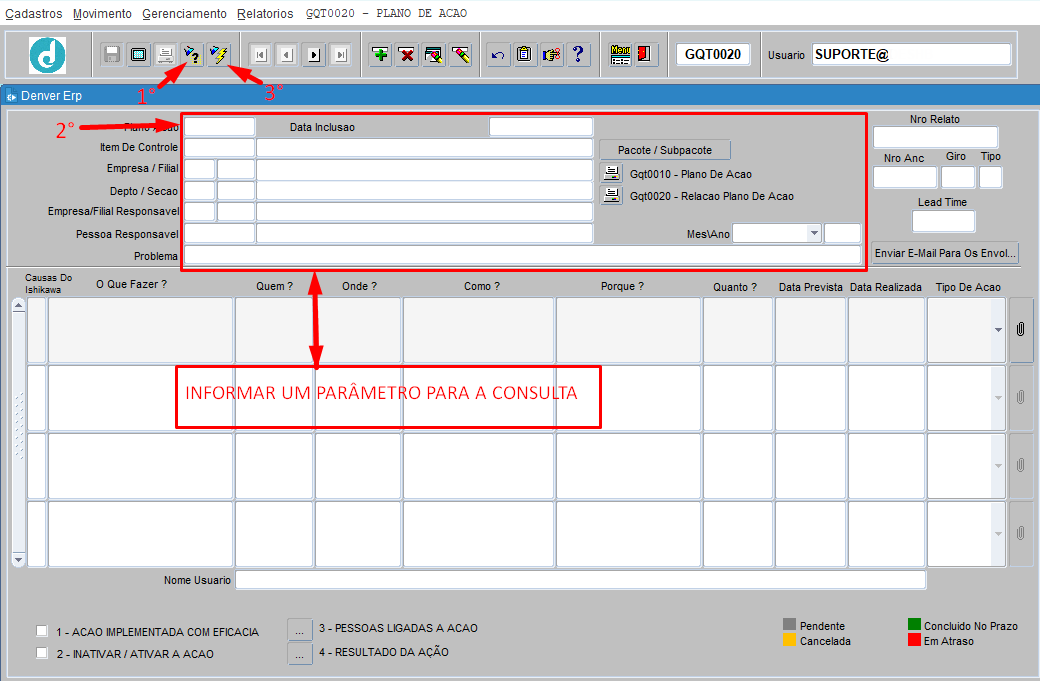Click 'Enviar E-Mail Para Os Envol...' button

click(945, 253)
